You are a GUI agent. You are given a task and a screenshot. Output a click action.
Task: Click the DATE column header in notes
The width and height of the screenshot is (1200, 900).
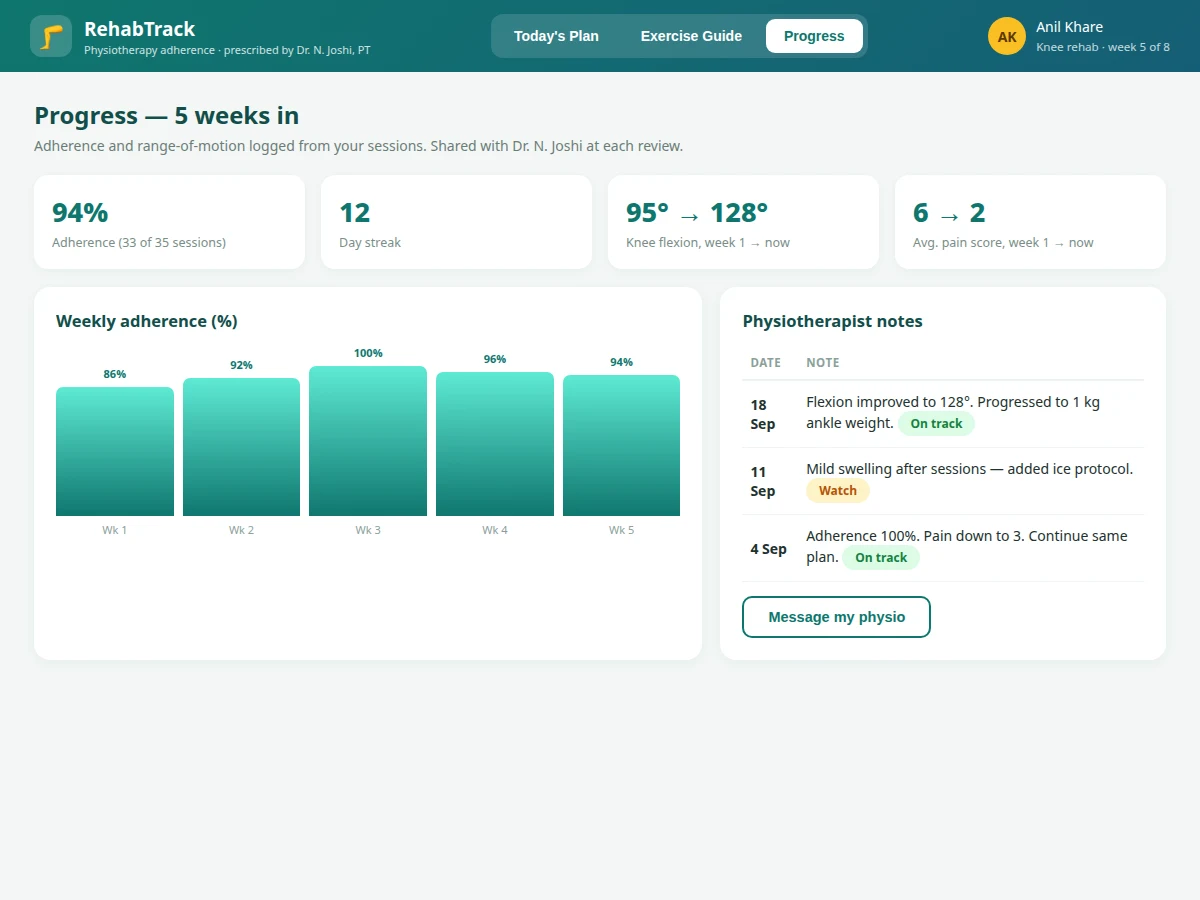pyautogui.click(x=766, y=363)
